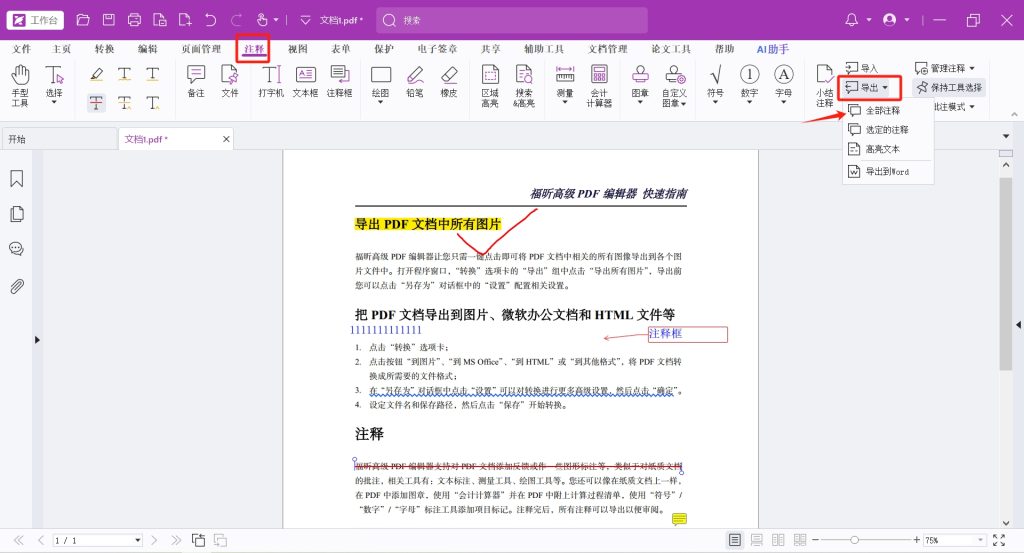Open the AI助手 tab

773,49
